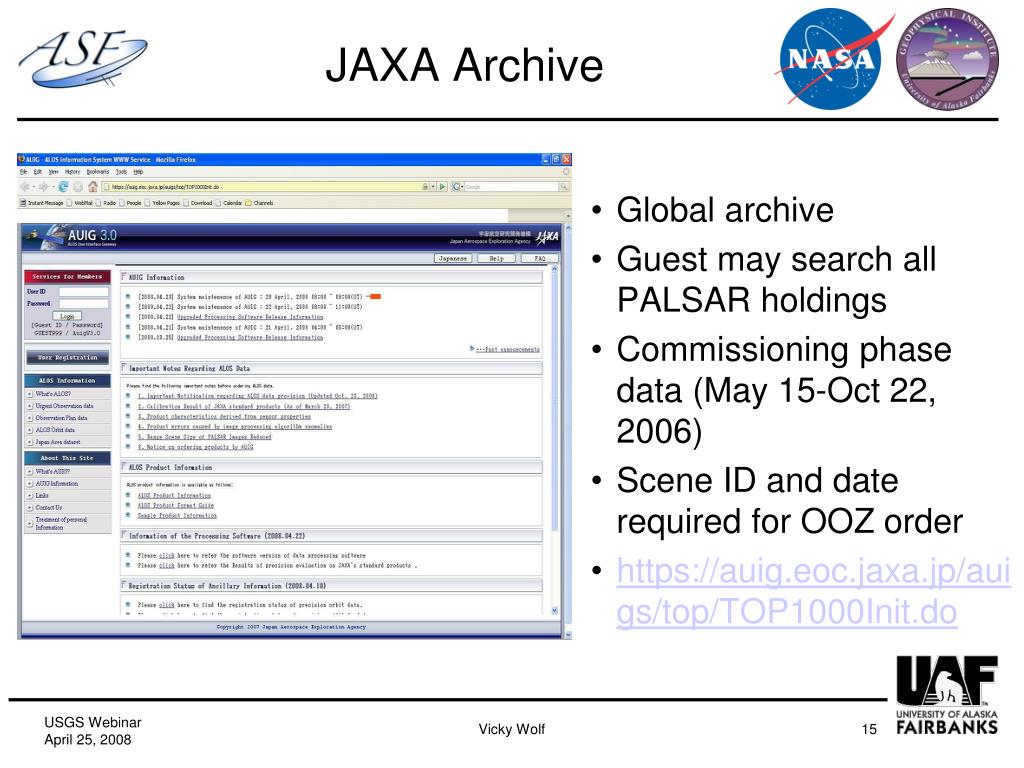Click the search magnifier icon in Firefox
This screenshot has height=768, width=1024.
(563, 187)
